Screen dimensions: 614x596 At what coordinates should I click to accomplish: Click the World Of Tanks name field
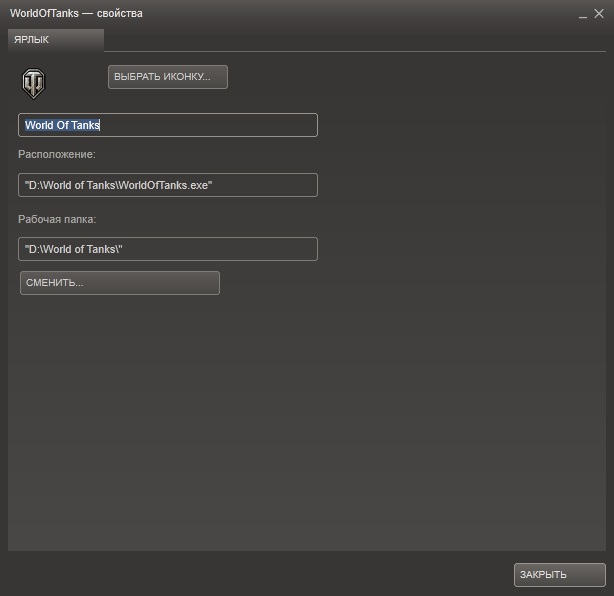coord(168,125)
